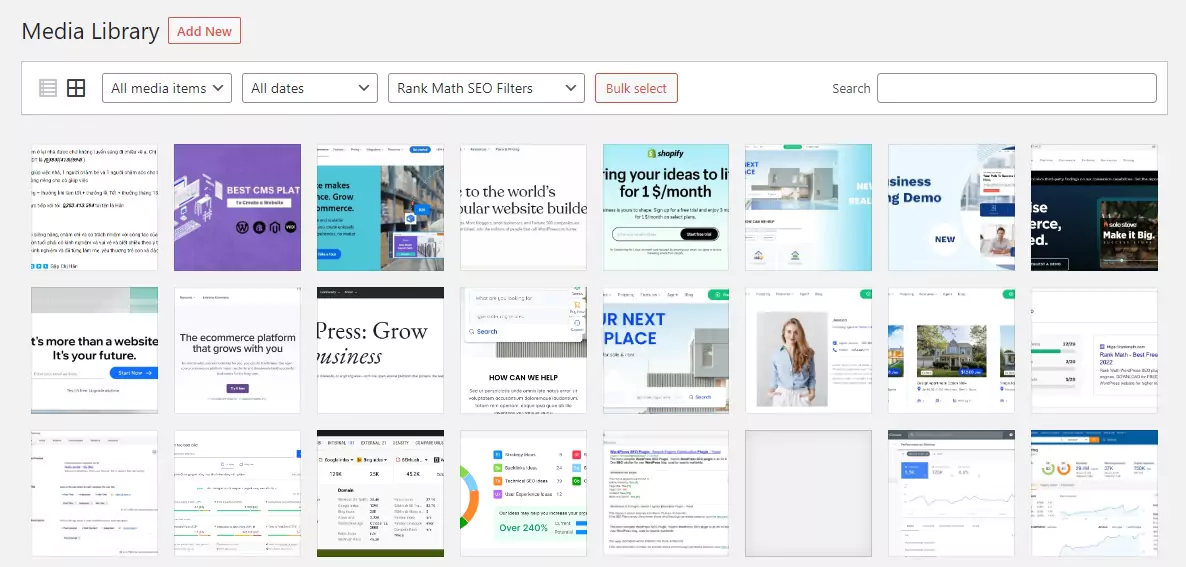Viewport: 1186px width, 567px height.
Task: Open the ecommerce platform grows with you thumbnail
Action: click(x=238, y=350)
